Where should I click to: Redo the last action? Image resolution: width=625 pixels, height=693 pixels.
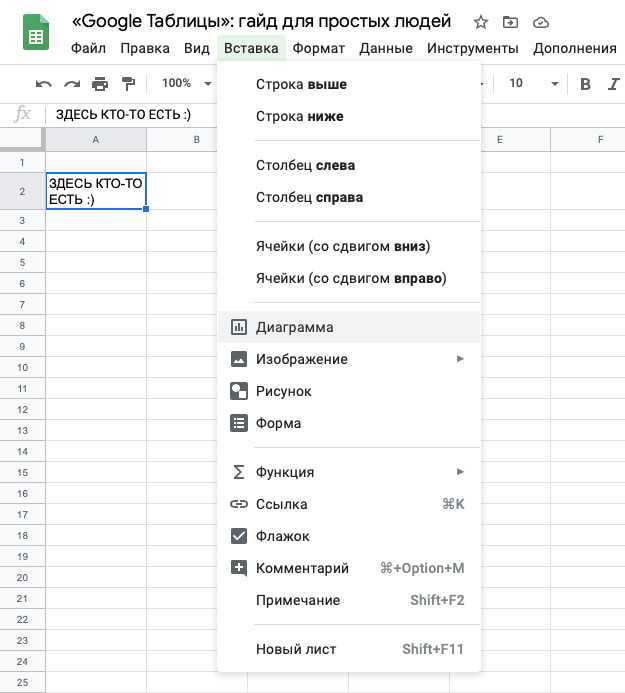(x=72, y=84)
